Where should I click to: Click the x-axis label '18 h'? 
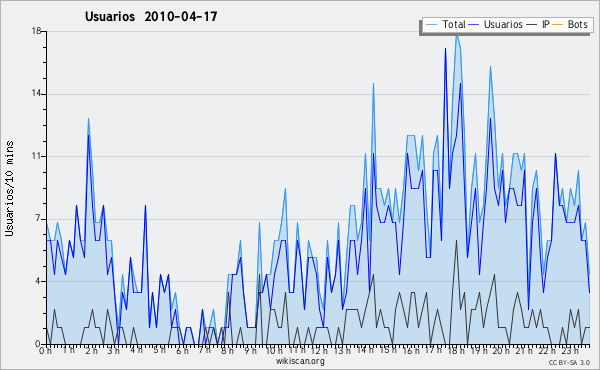click(x=456, y=351)
